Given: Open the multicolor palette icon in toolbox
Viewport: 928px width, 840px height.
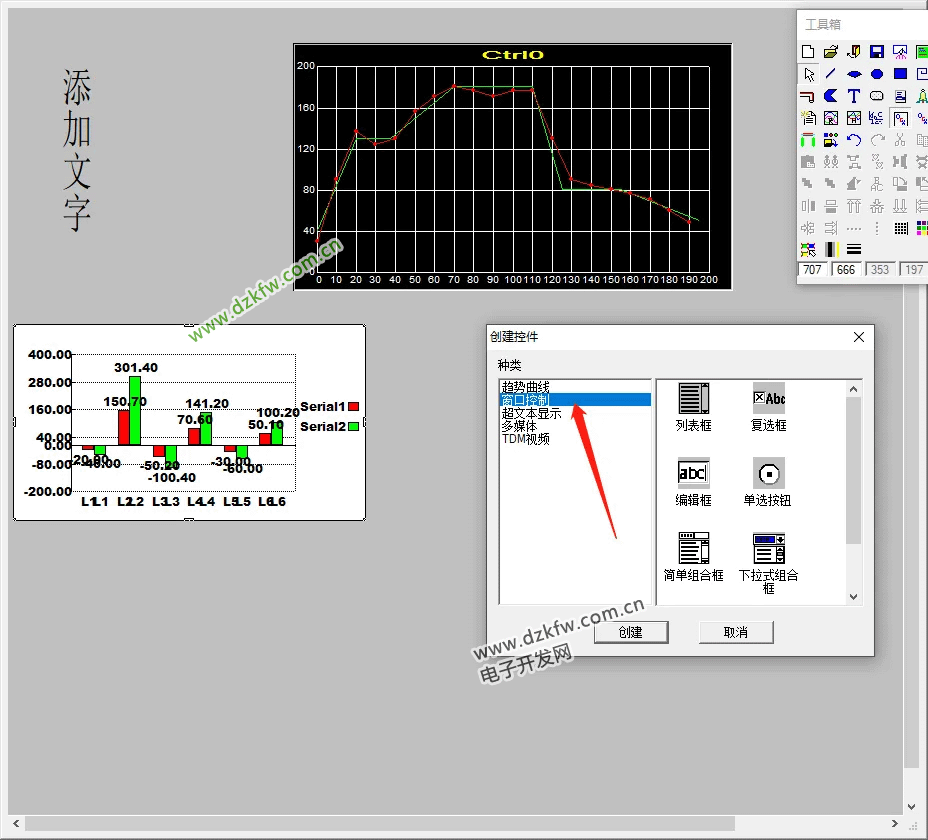Looking at the screenshot, I should point(922,228).
